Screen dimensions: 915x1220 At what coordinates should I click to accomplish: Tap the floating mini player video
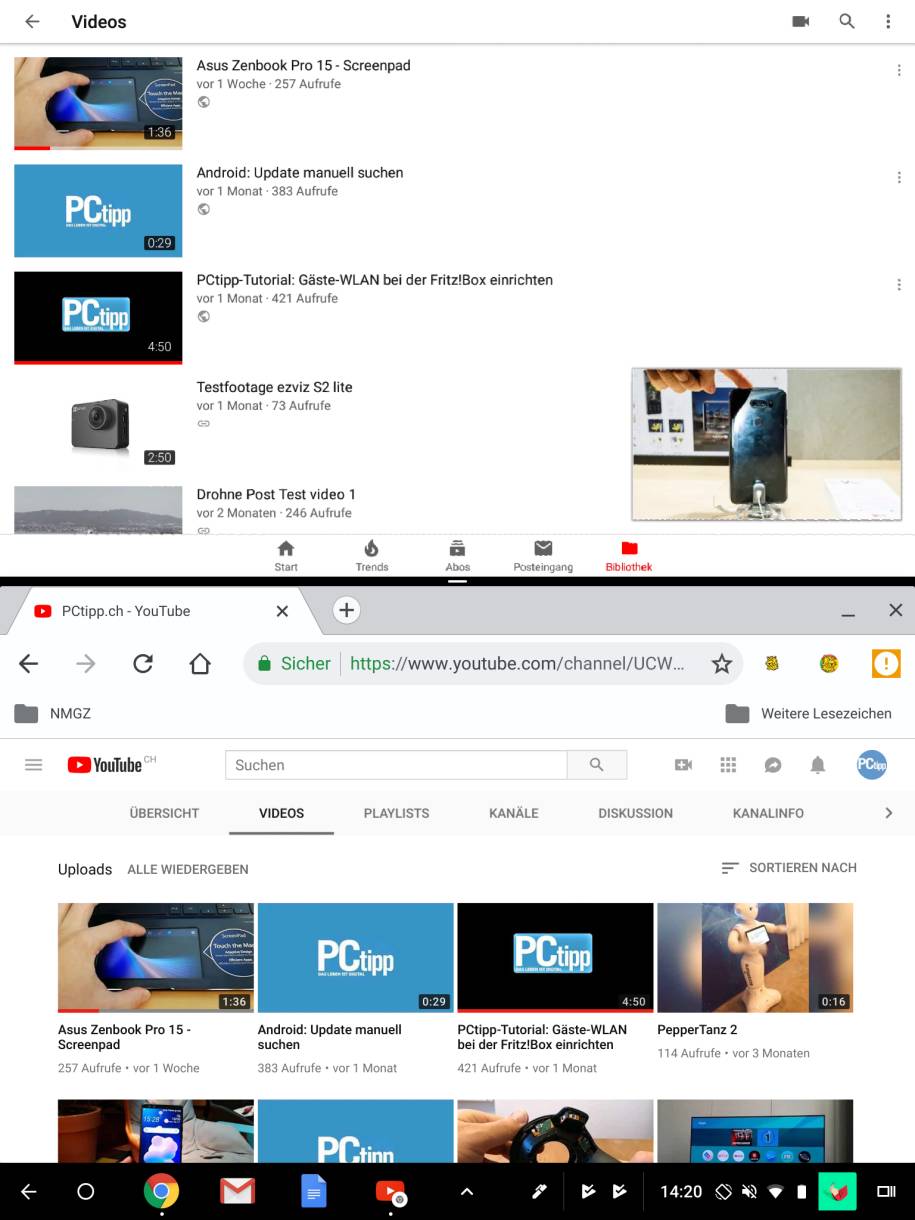click(x=767, y=444)
